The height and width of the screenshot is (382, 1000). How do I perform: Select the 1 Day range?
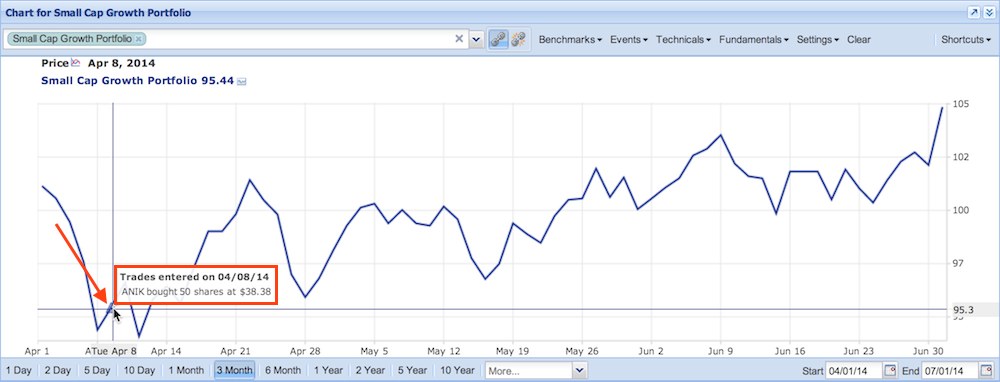(x=18, y=370)
